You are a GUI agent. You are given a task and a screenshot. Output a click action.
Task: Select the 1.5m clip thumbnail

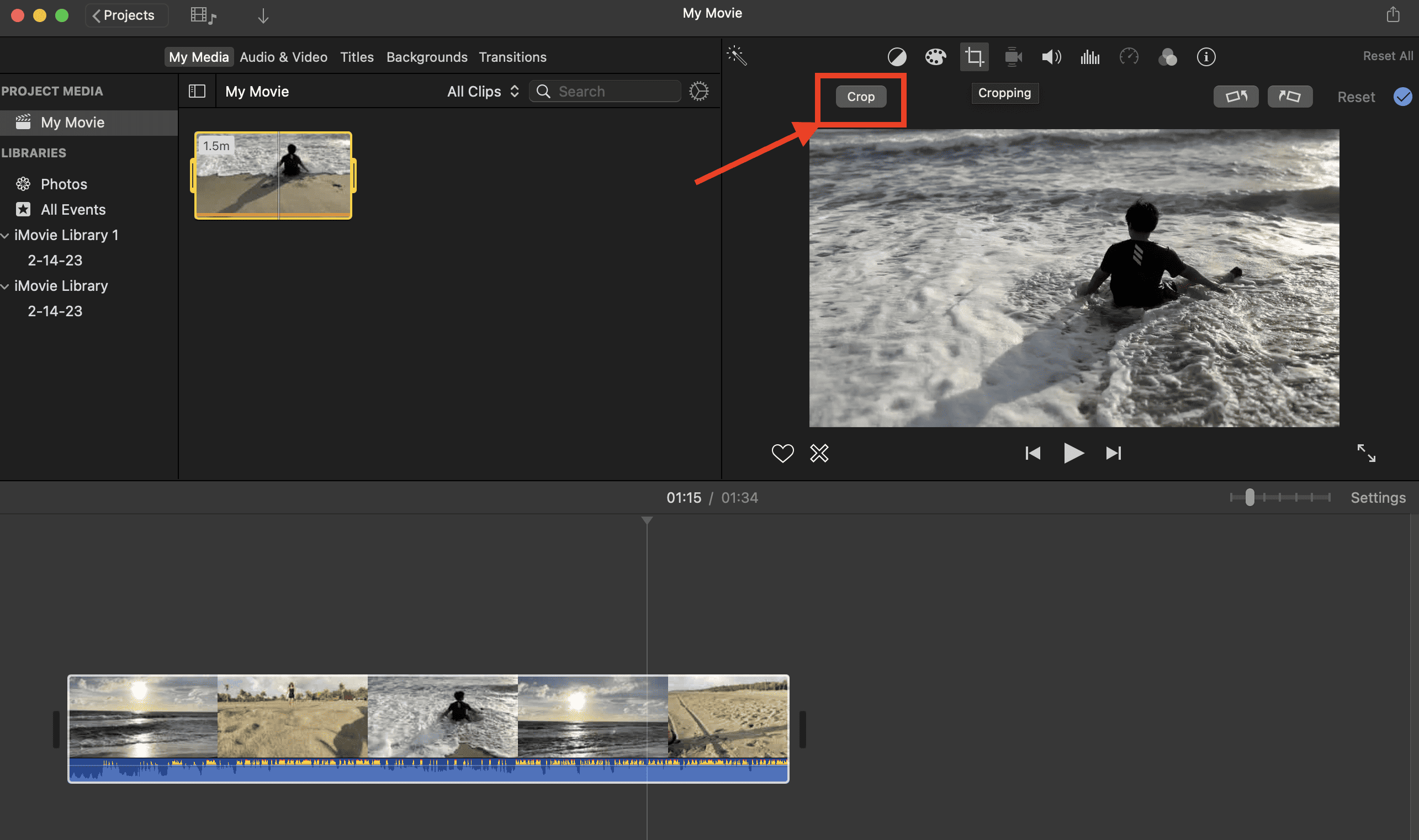273,175
